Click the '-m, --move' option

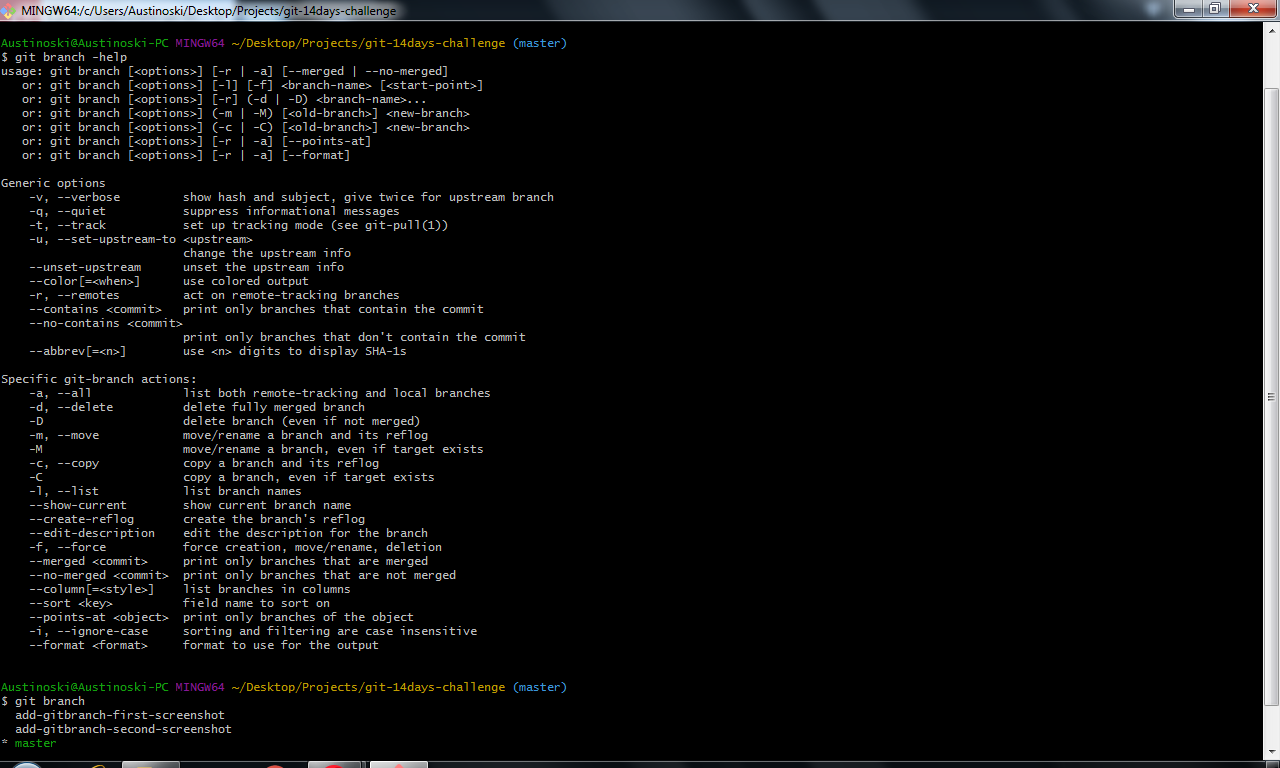(64, 435)
